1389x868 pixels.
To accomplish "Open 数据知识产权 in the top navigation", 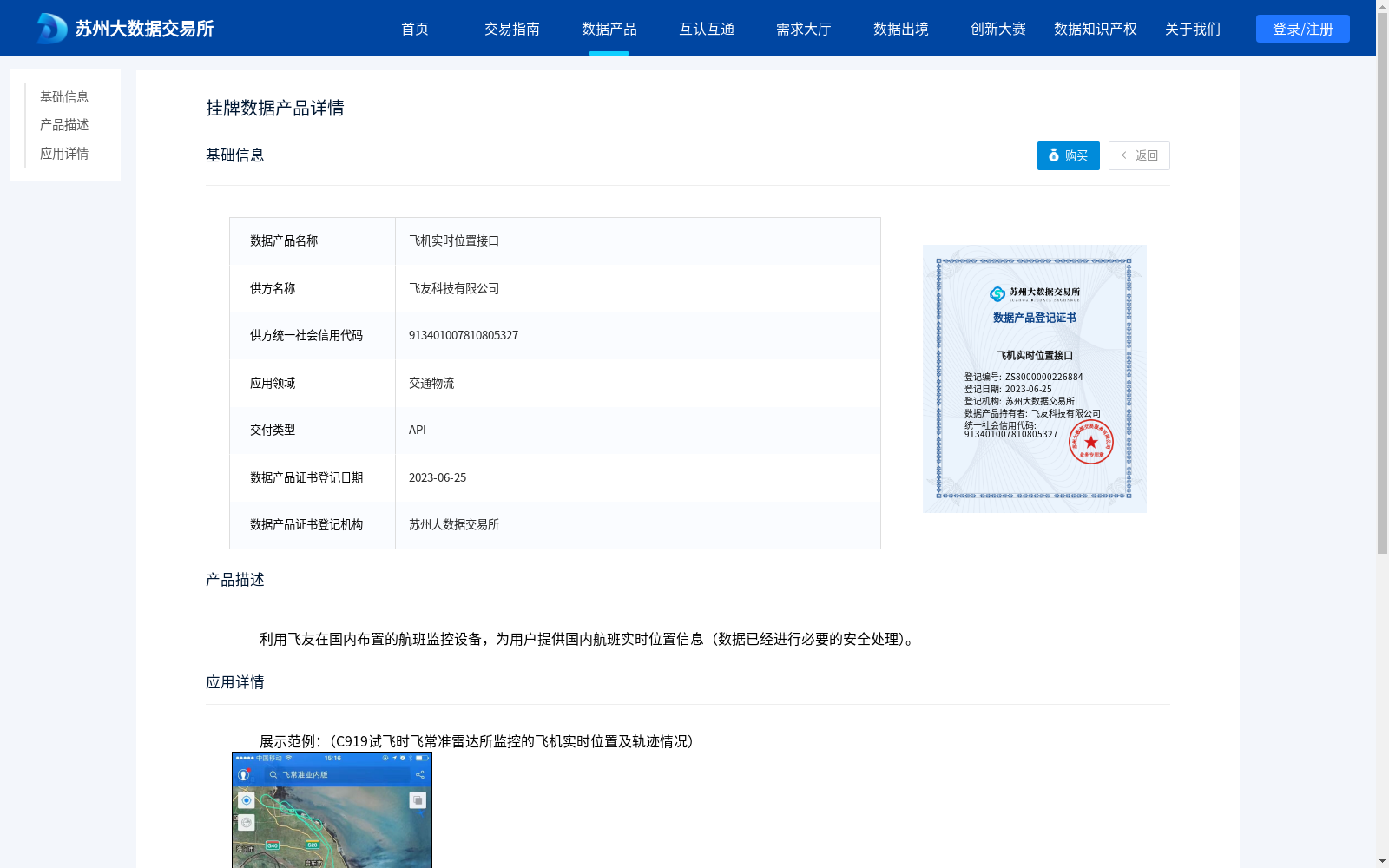I will (x=1096, y=29).
